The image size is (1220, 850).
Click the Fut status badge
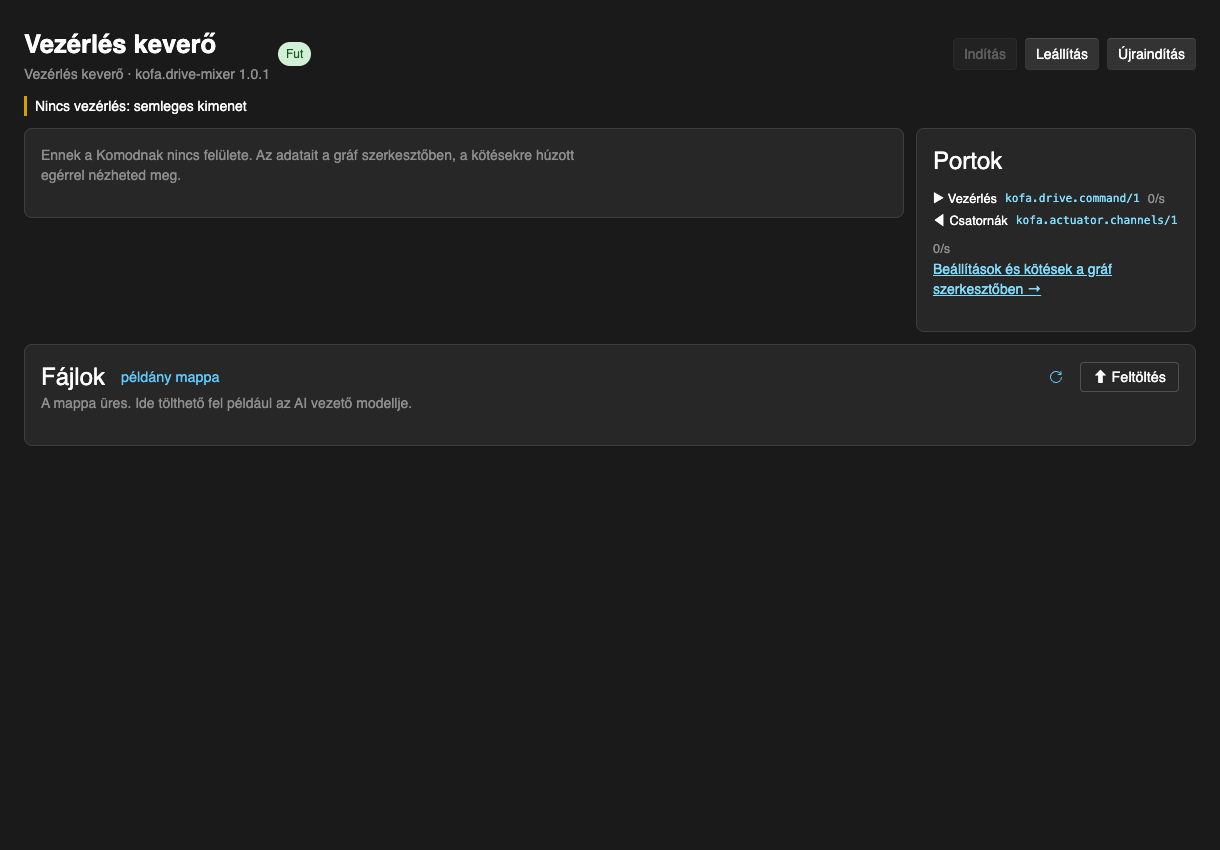click(x=294, y=54)
